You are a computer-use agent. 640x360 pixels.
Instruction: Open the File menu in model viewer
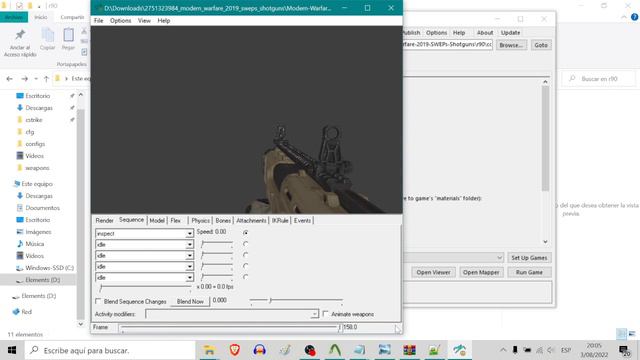[98, 20]
